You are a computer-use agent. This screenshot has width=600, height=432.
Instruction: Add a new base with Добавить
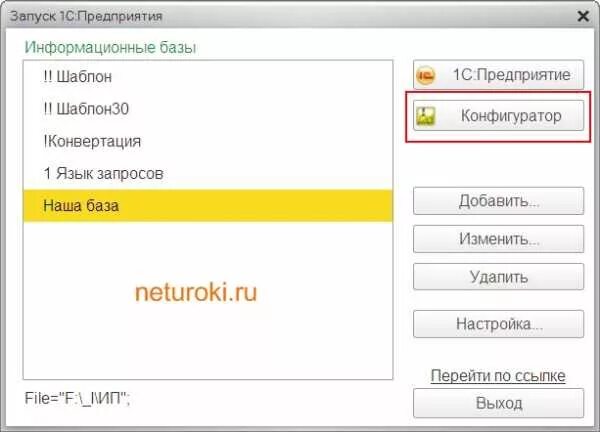click(498, 201)
